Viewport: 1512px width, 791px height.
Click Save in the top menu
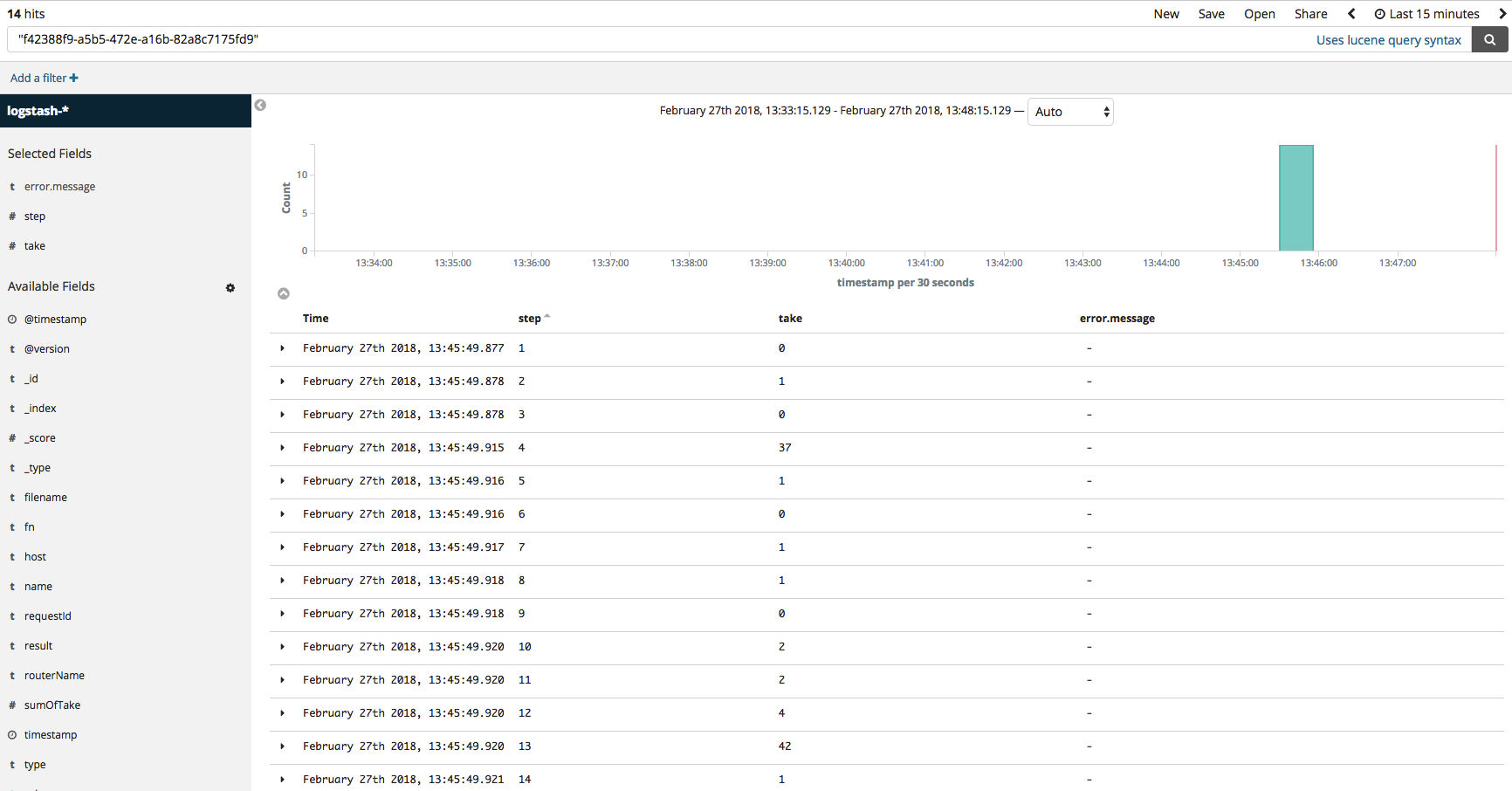(1211, 14)
